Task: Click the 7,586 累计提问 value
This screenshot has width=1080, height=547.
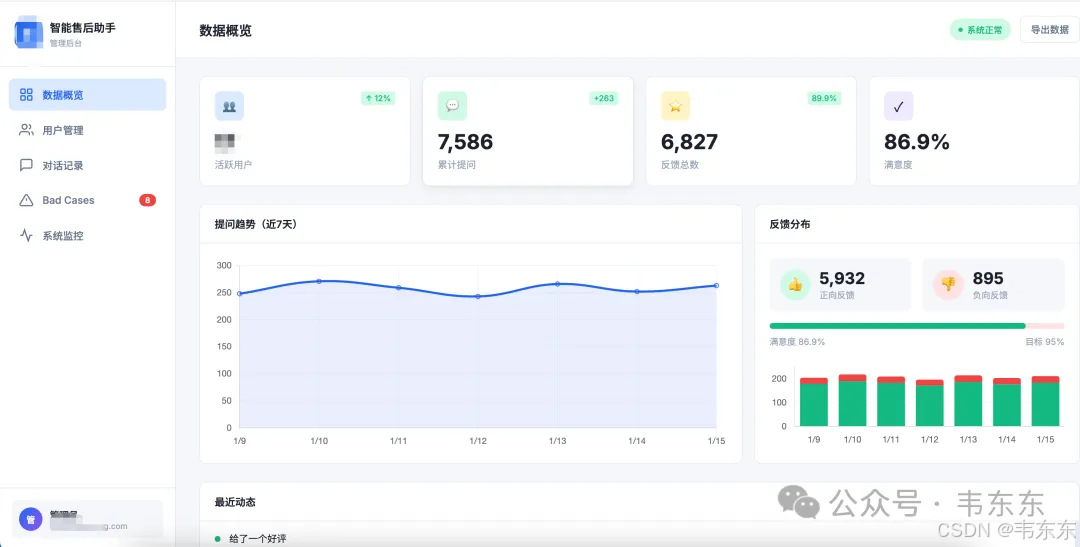Action: point(466,142)
